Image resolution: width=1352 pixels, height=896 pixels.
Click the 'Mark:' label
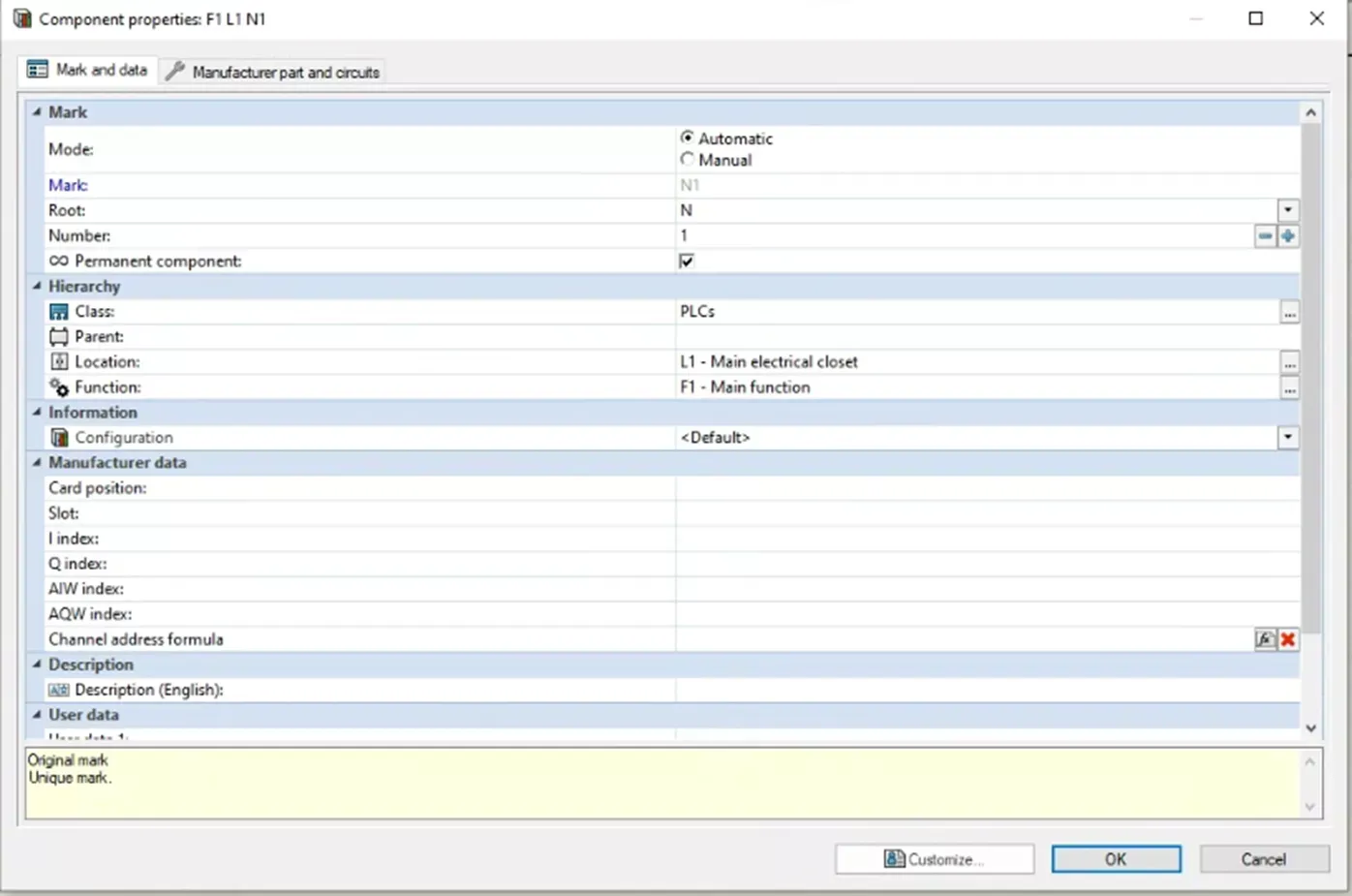[x=68, y=185]
